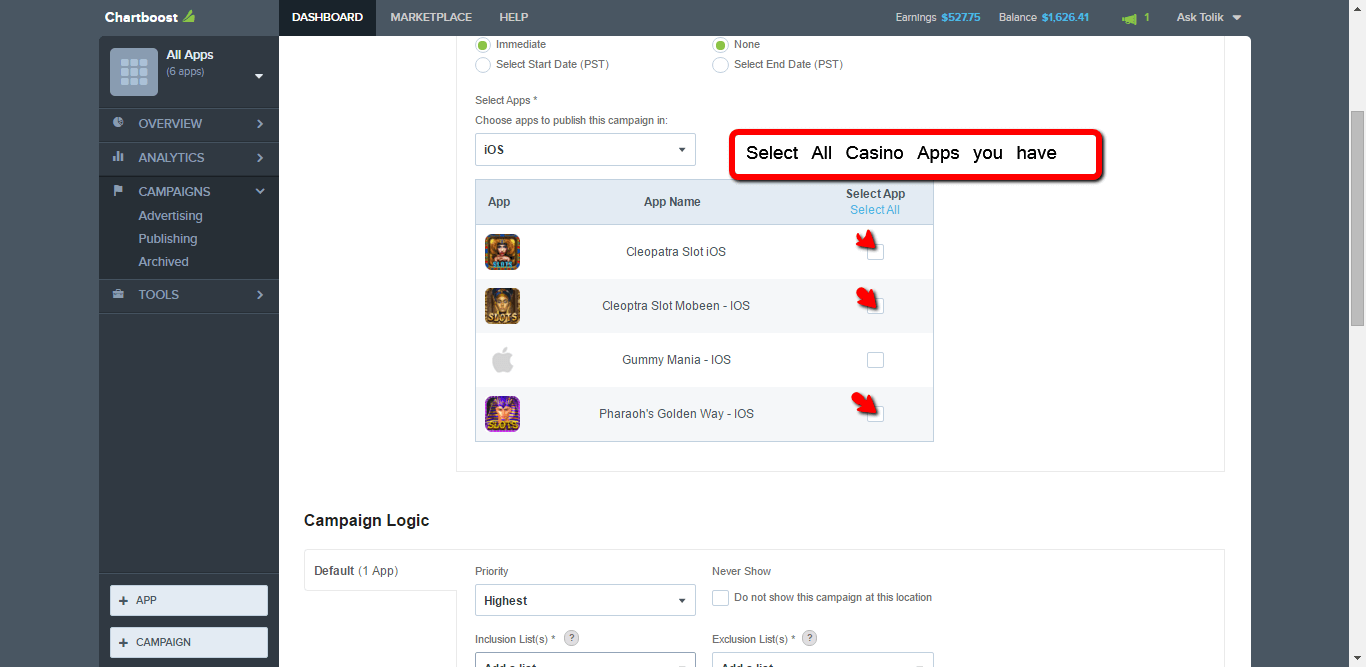Expand the Tools sidebar chevron
The height and width of the screenshot is (667, 1366).
[260, 295]
